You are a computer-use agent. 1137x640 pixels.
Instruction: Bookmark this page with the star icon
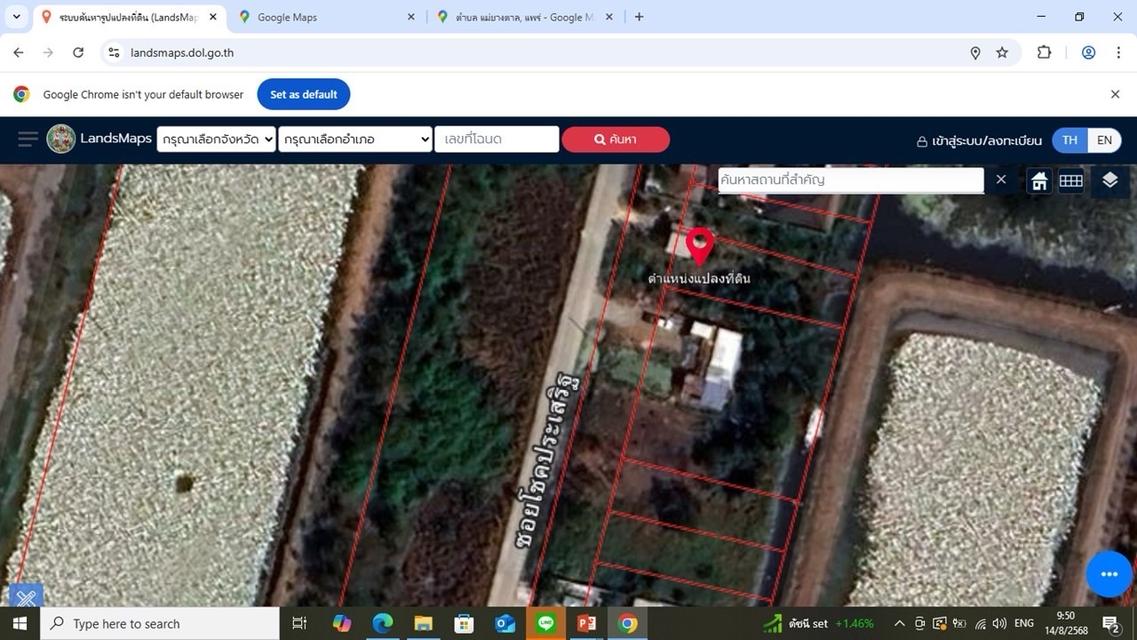point(1002,53)
